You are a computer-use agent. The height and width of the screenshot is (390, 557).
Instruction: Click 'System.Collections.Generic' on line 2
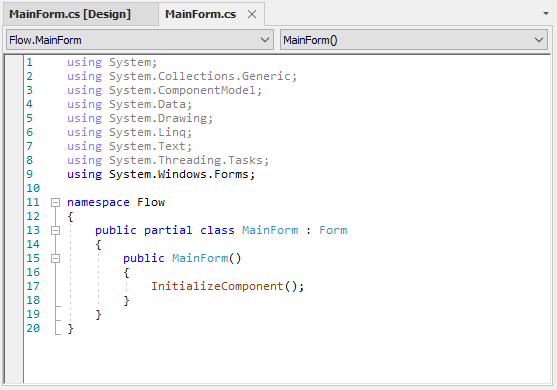[x=200, y=76]
